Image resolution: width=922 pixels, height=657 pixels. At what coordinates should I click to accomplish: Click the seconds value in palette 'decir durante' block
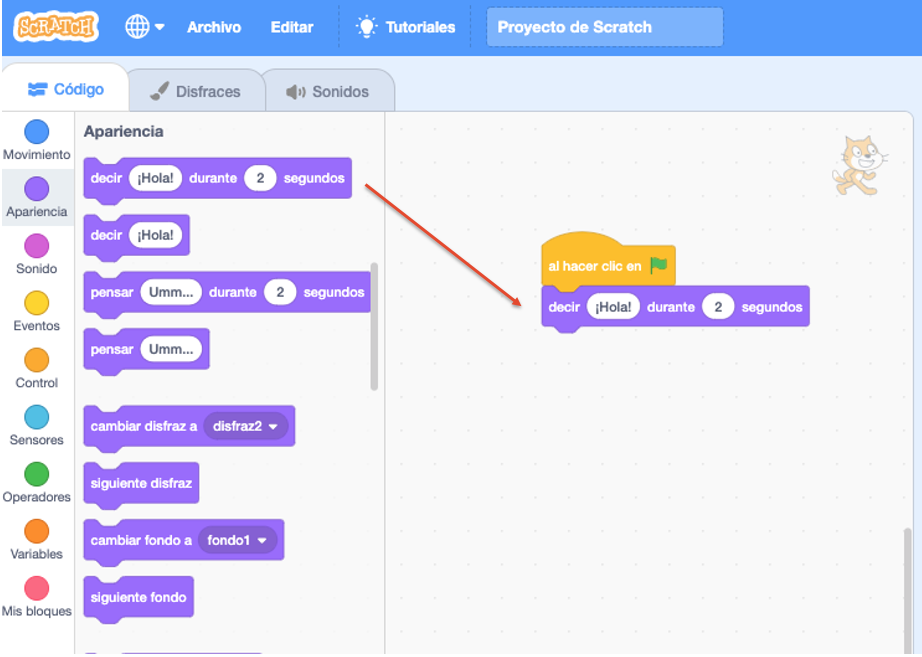click(x=260, y=178)
